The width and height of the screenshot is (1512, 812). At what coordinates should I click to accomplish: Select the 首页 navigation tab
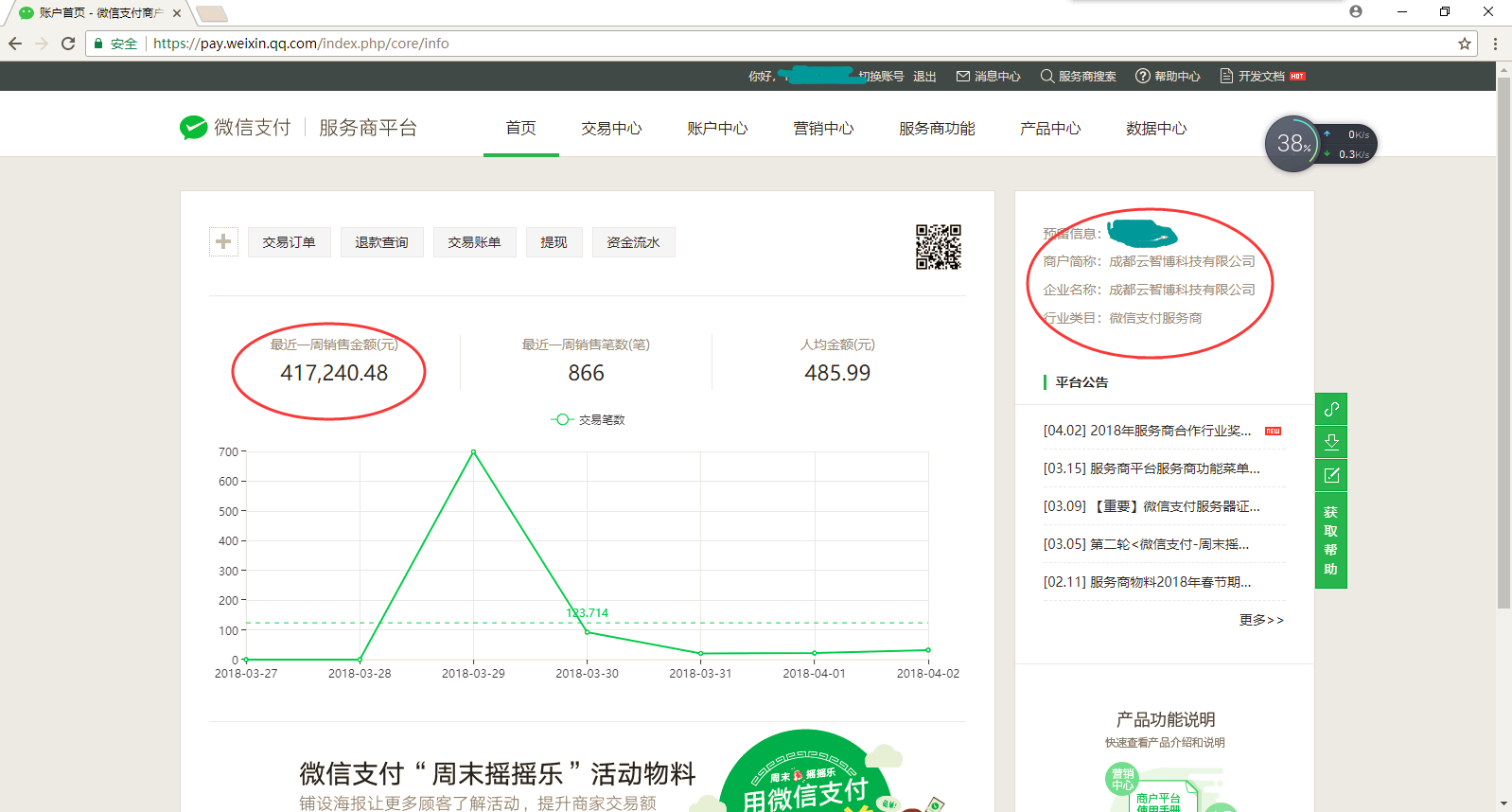tap(521, 128)
